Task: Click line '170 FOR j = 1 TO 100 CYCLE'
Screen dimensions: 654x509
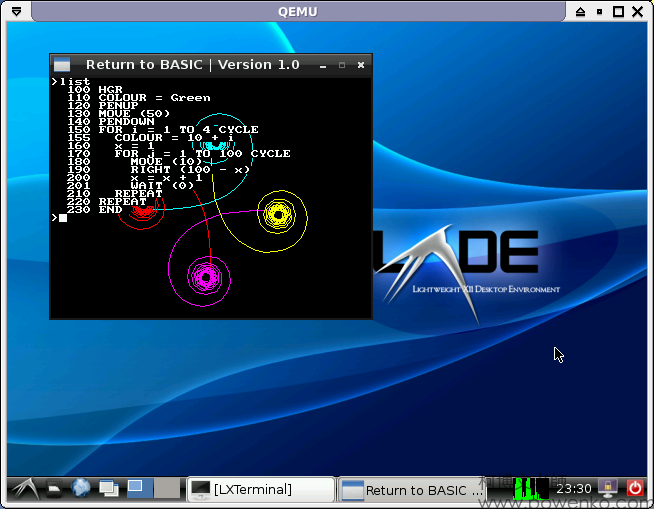Action: [x=179, y=154]
